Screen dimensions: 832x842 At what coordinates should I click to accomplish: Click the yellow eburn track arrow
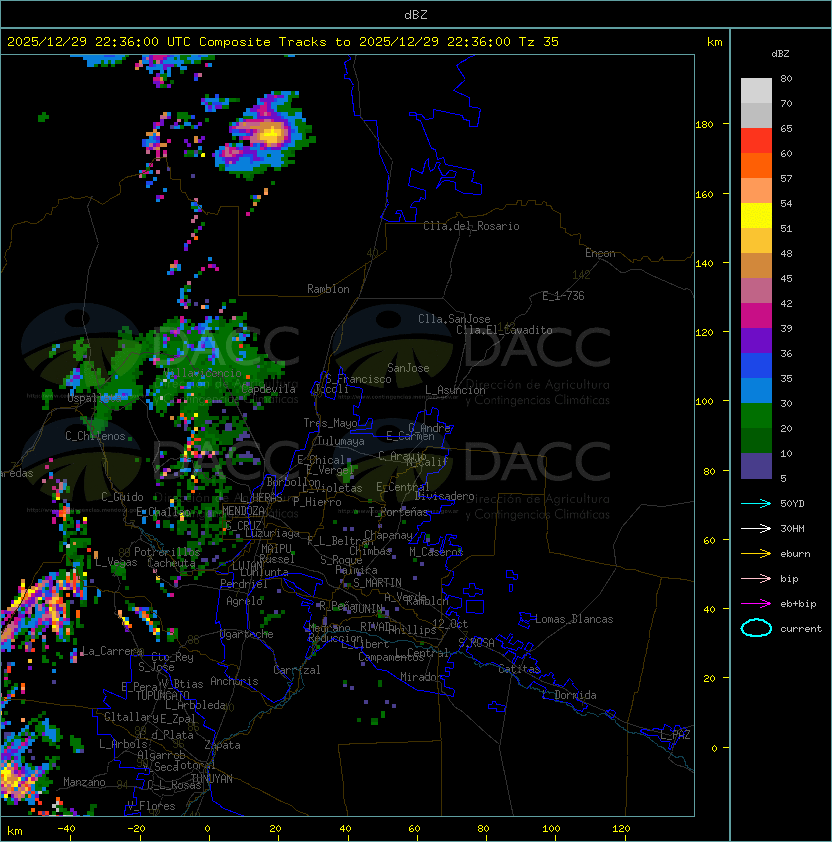(x=756, y=554)
